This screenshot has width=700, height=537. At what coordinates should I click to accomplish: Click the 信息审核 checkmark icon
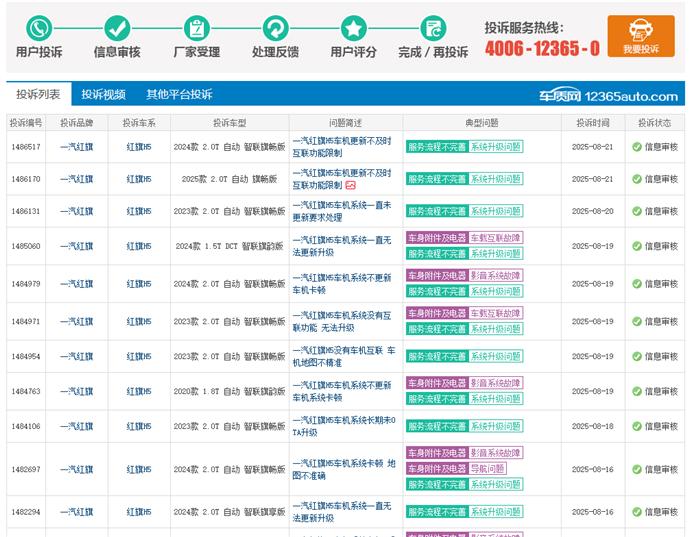tap(117, 28)
